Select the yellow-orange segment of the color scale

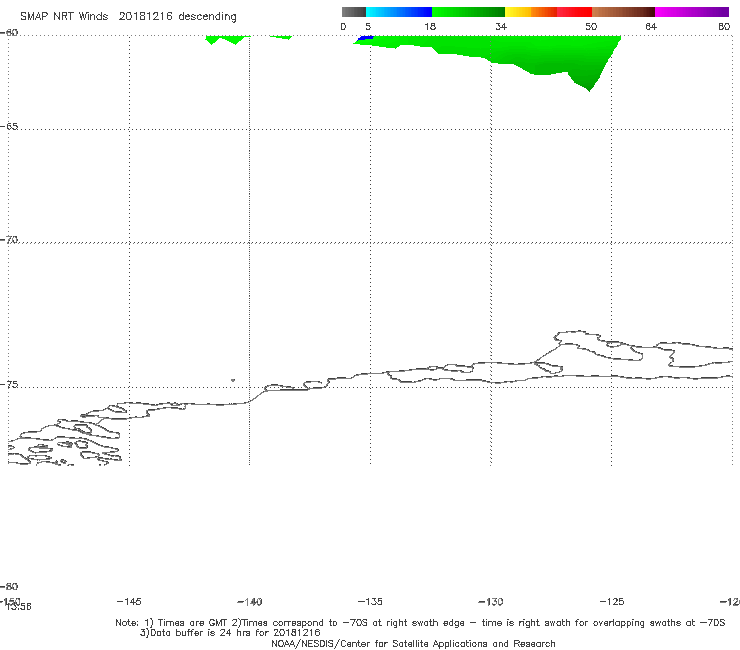click(x=531, y=12)
